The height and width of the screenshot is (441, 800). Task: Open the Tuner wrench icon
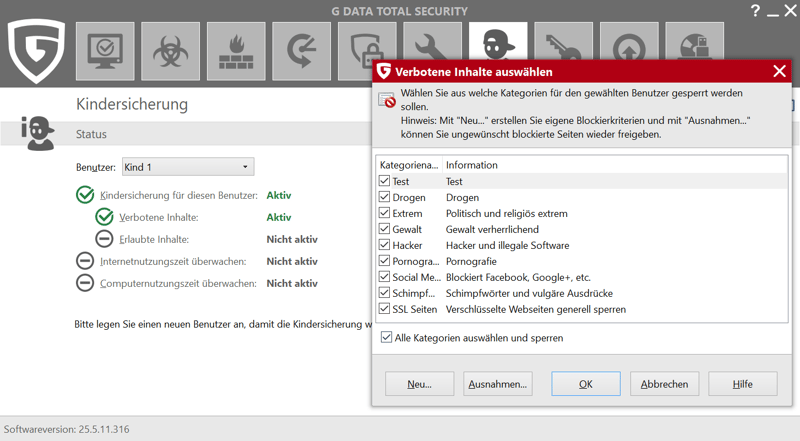pyautogui.click(x=432, y=42)
